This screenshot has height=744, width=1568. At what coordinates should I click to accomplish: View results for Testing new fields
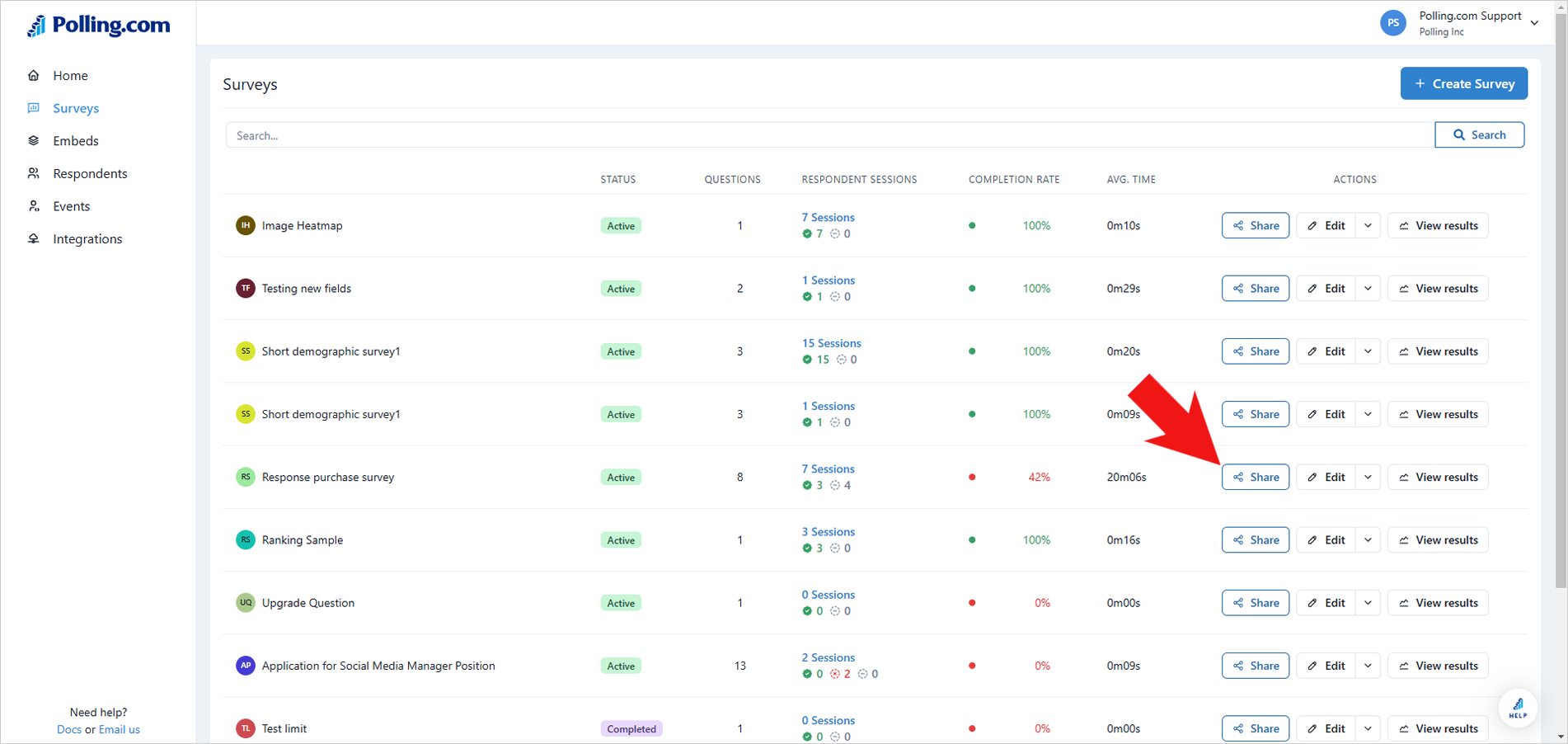click(1439, 288)
